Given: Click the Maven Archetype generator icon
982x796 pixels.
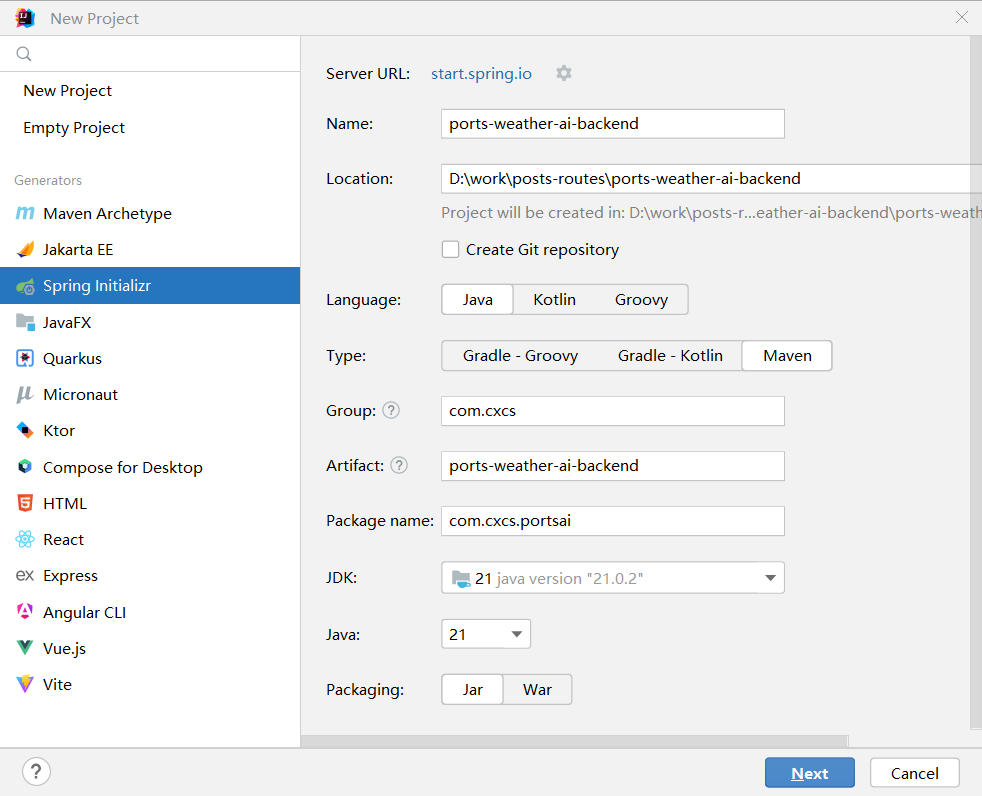Looking at the screenshot, I should click(25, 214).
